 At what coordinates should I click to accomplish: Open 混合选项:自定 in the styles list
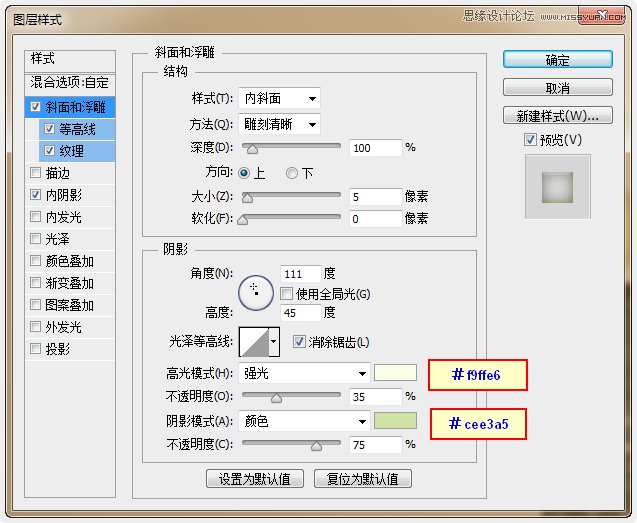coord(70,82)
